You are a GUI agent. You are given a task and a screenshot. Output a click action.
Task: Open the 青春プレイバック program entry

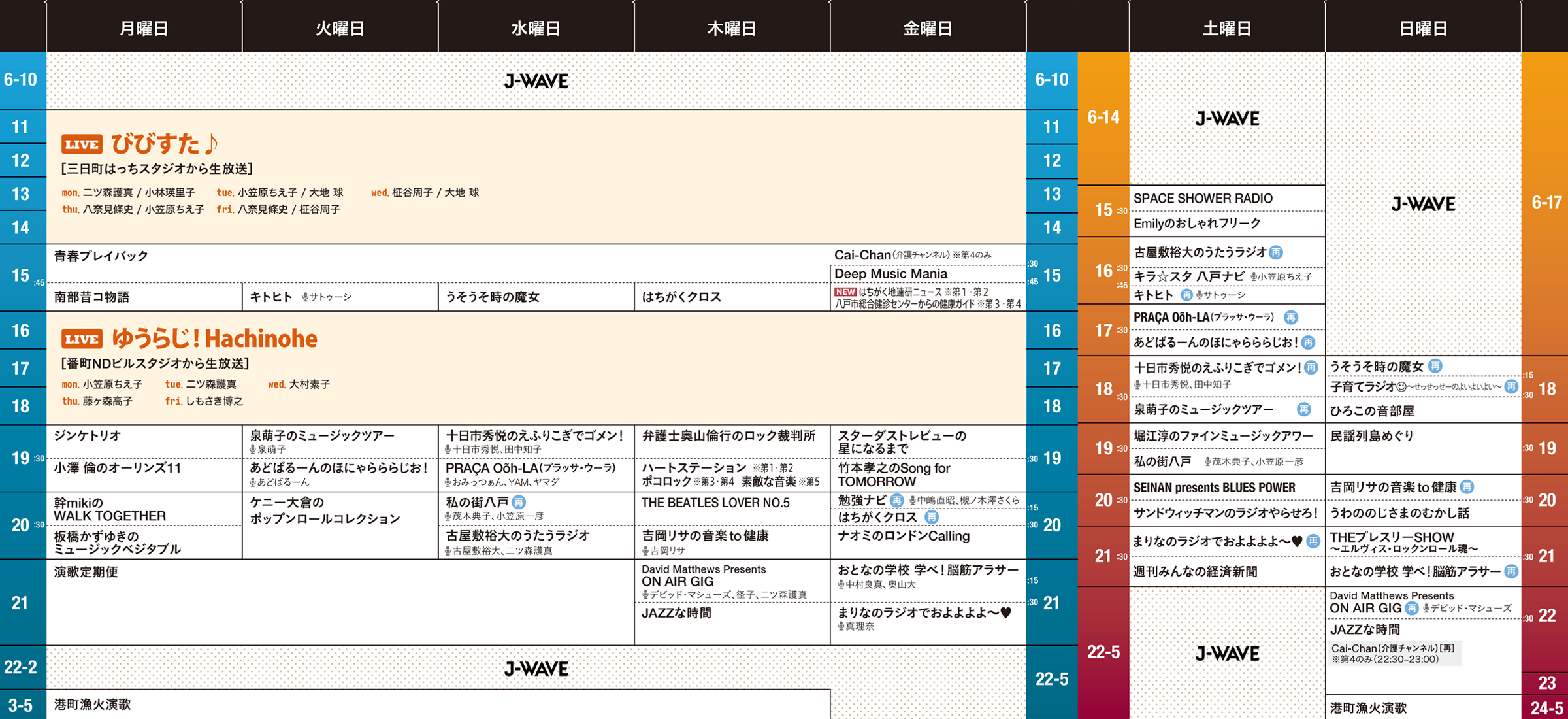click(x=101, y=256)
